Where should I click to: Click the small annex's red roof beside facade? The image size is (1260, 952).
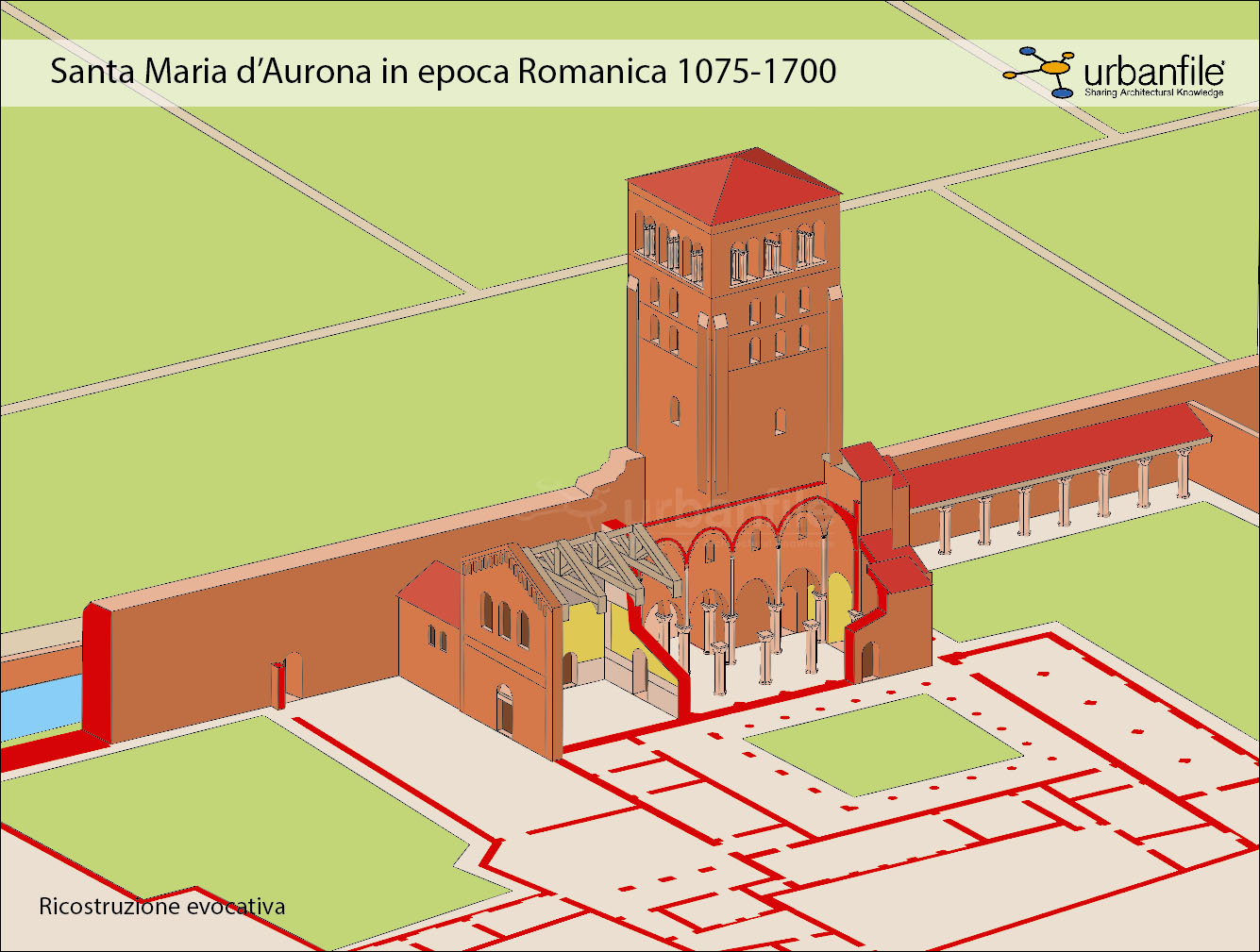(x=429, y=591)
